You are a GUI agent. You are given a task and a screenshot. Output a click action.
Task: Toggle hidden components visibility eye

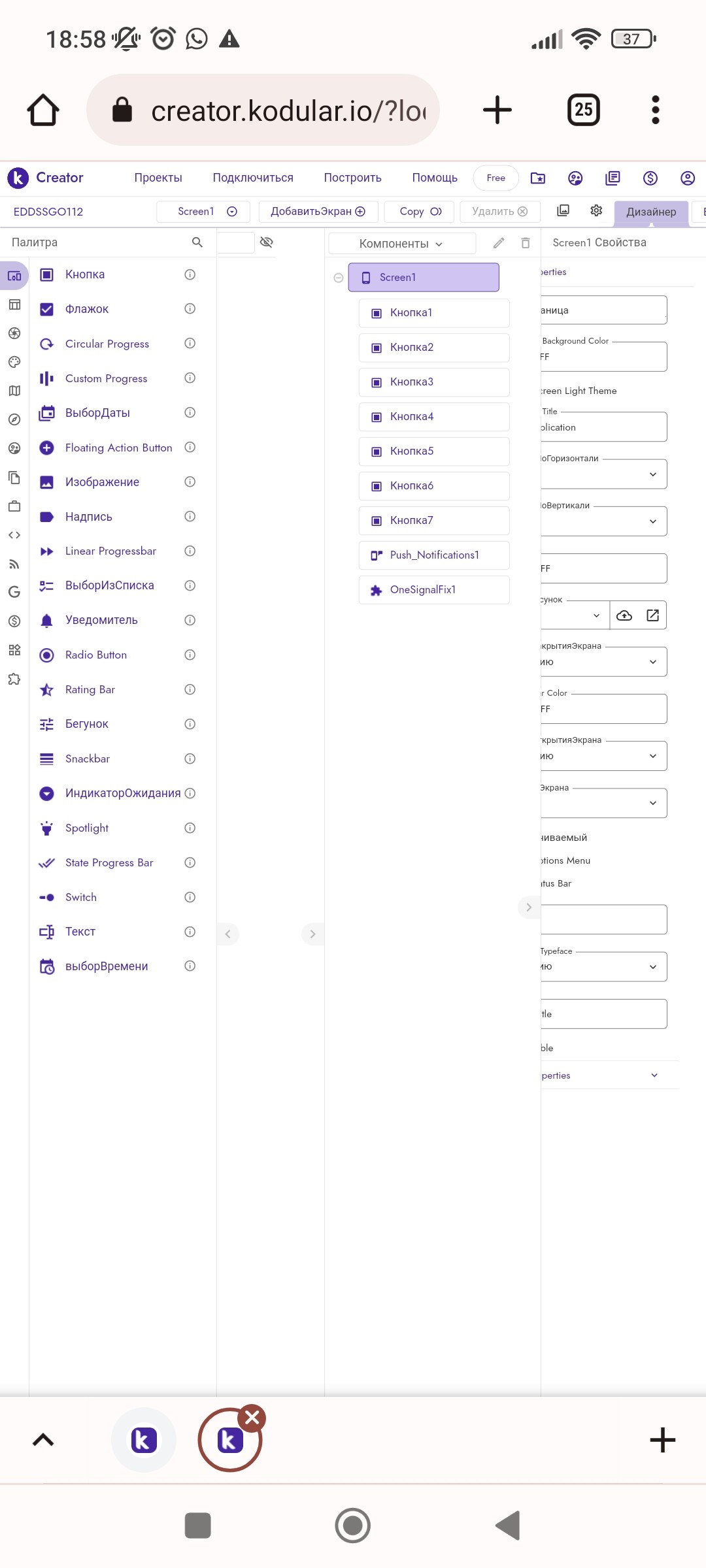(x=266, y=242)
